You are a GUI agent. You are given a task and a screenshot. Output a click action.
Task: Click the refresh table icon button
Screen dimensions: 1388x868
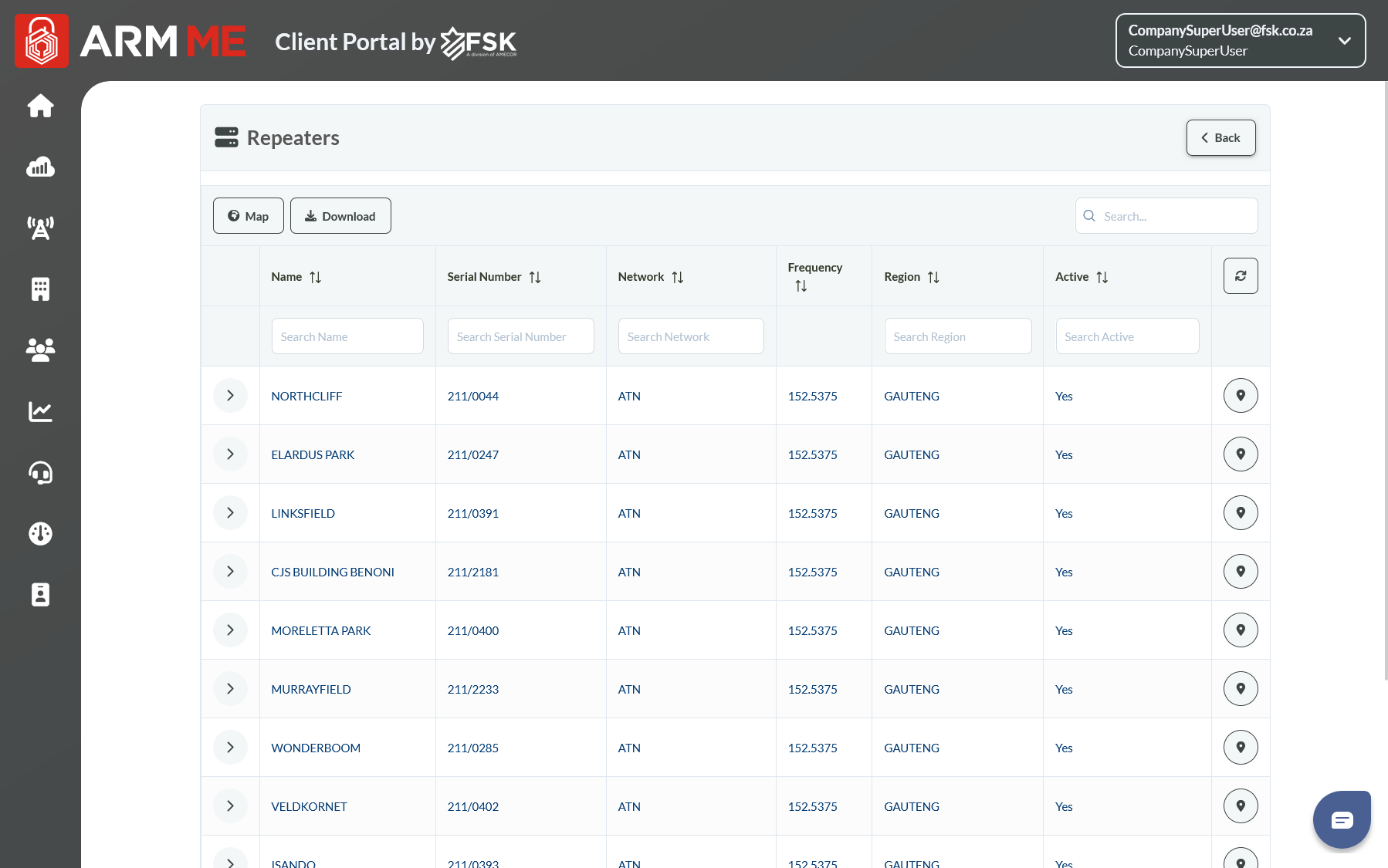tap(1240, 276)
